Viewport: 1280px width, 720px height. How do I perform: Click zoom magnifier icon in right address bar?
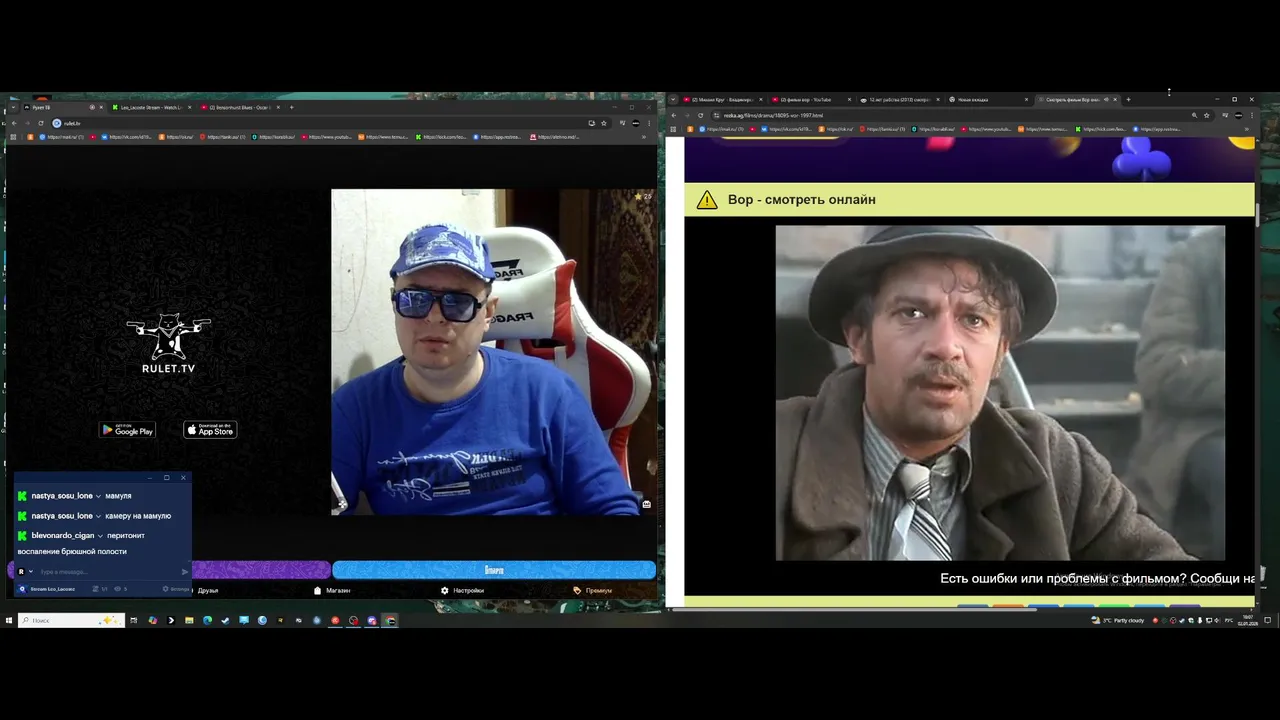tap(1194, 115)
